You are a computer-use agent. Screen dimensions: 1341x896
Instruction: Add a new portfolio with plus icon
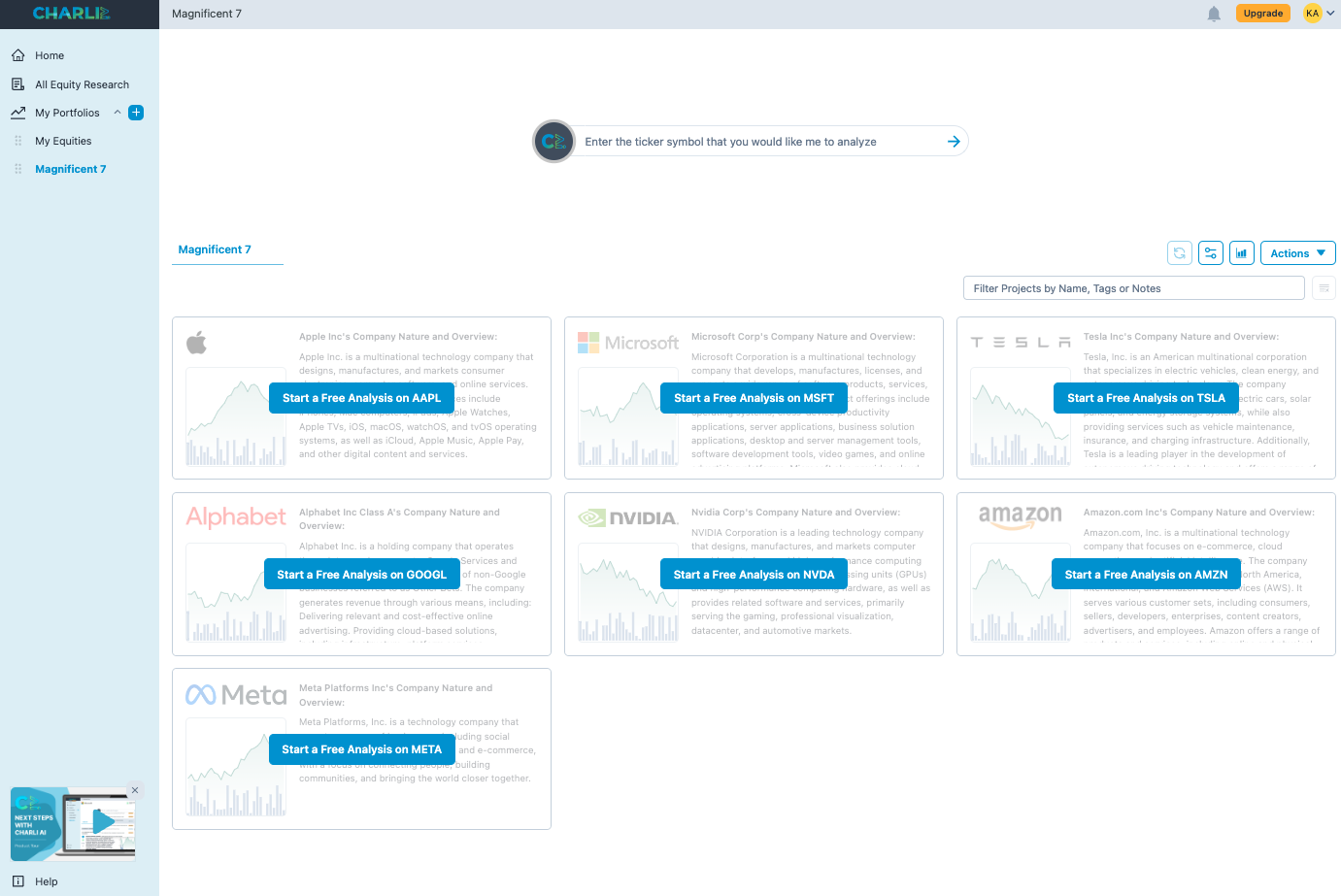tap(136, 113)
